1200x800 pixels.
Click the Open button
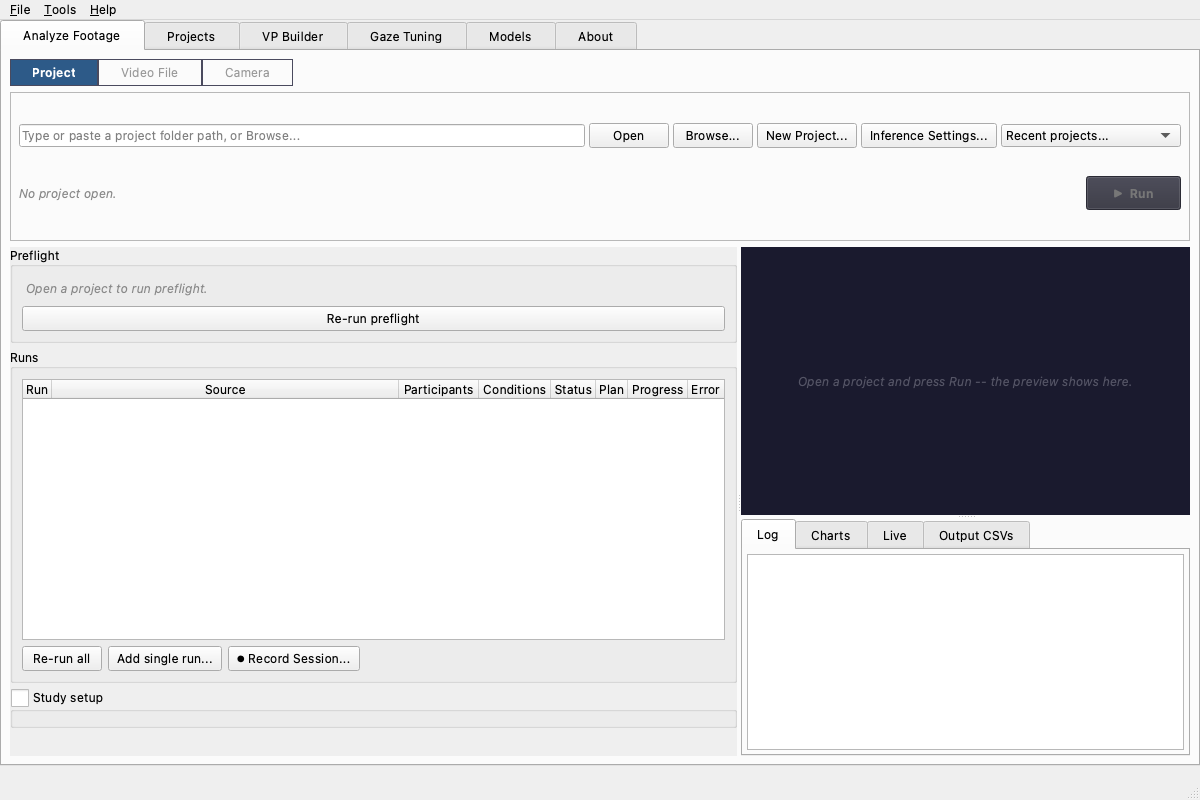coord(628,135)
